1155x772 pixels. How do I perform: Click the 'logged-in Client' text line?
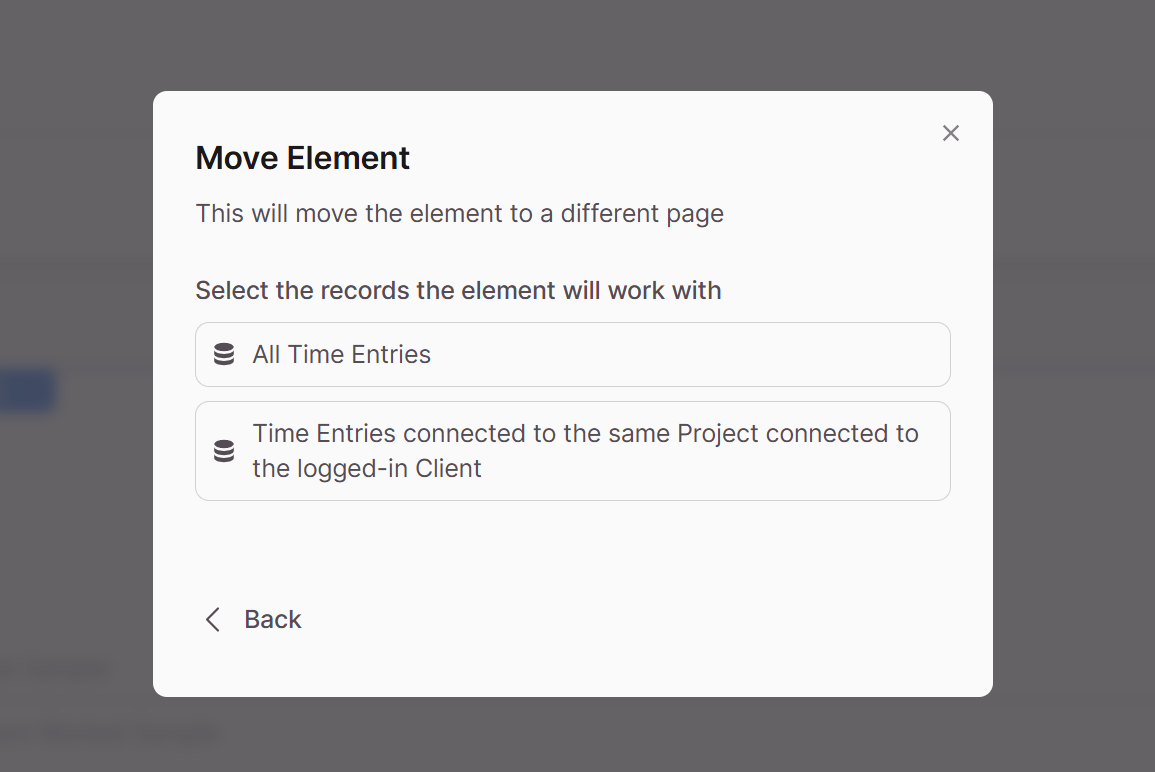(367, 469)
